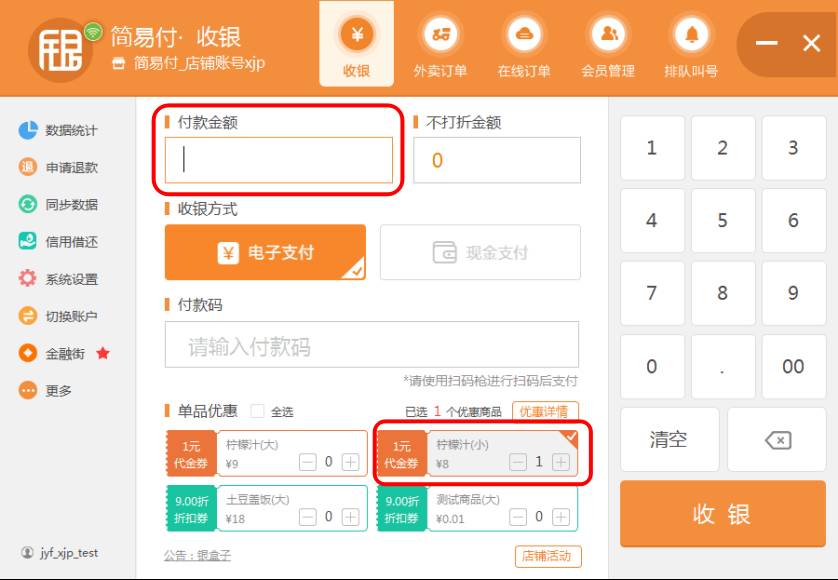Open 系统设置 gear icon
This screenshot has height=580, width=838.
coord(28,279)
